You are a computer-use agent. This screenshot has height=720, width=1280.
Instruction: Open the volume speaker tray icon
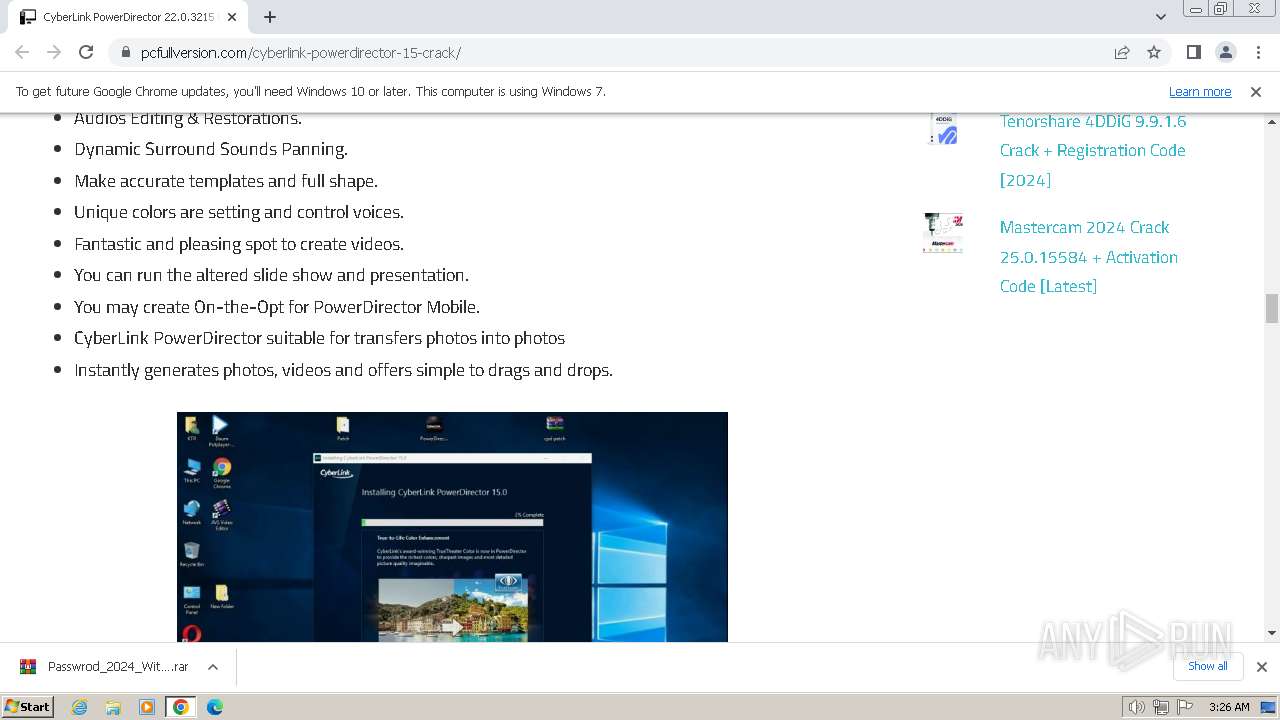[x=1136, y=707]
